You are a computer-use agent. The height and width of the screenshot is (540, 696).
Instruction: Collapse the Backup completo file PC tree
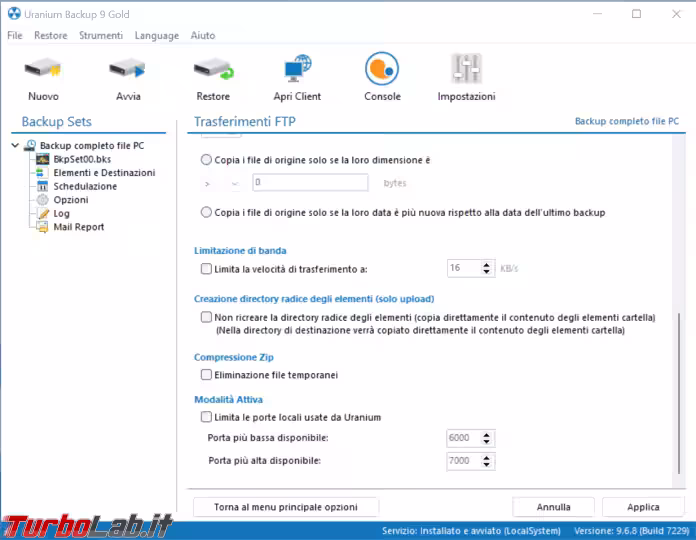pos(15,145)
